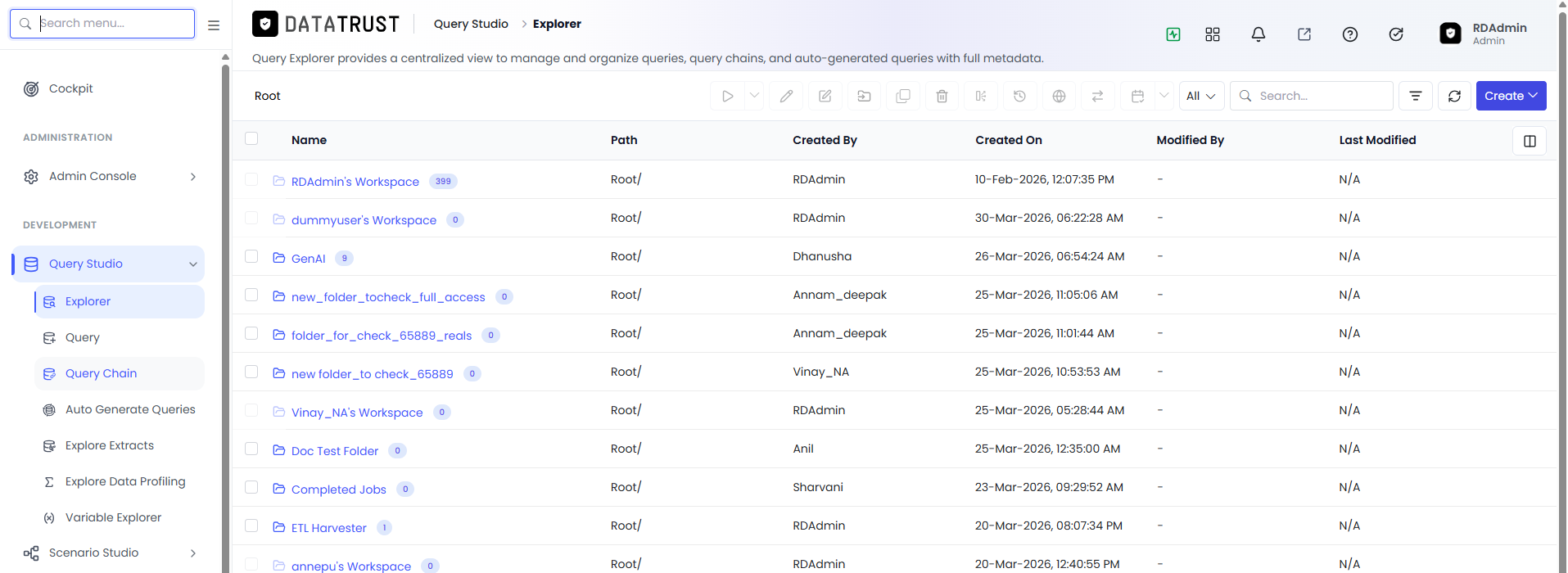Sort by the Created On column header

pos(1009,140)
